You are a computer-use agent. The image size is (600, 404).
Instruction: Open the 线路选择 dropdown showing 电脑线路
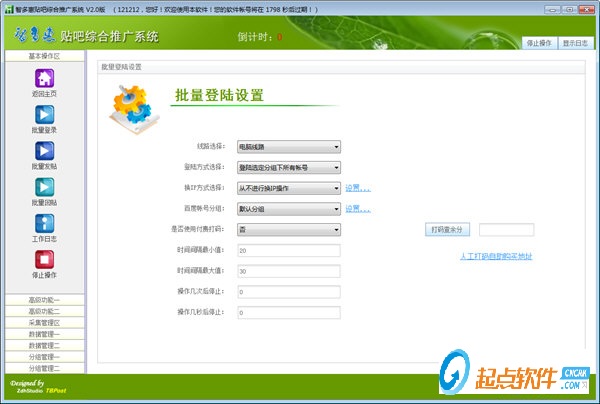[289, 147]
